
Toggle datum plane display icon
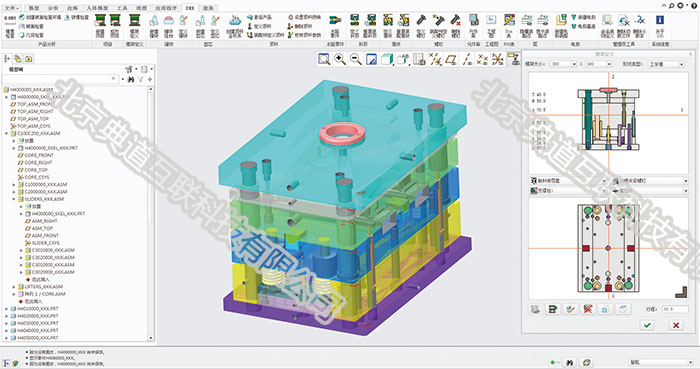point(451,59)
